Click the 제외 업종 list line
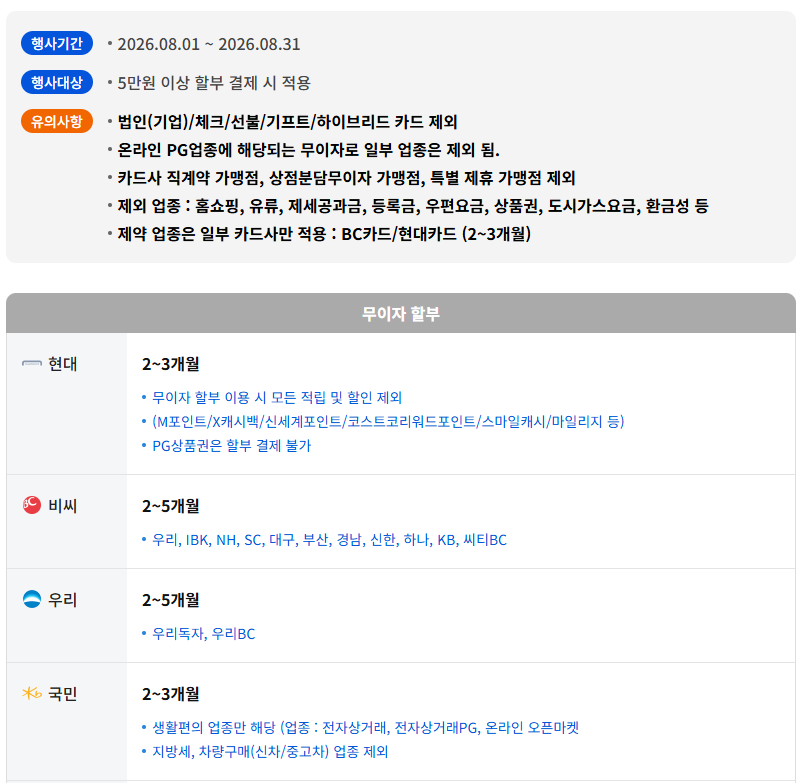Screen dimensions: 801x783 coord(413,206)
